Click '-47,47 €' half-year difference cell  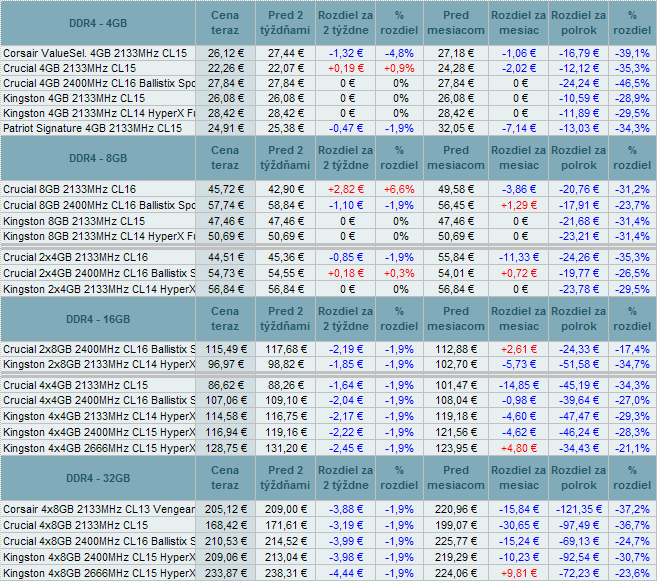(x=579, y=416)
